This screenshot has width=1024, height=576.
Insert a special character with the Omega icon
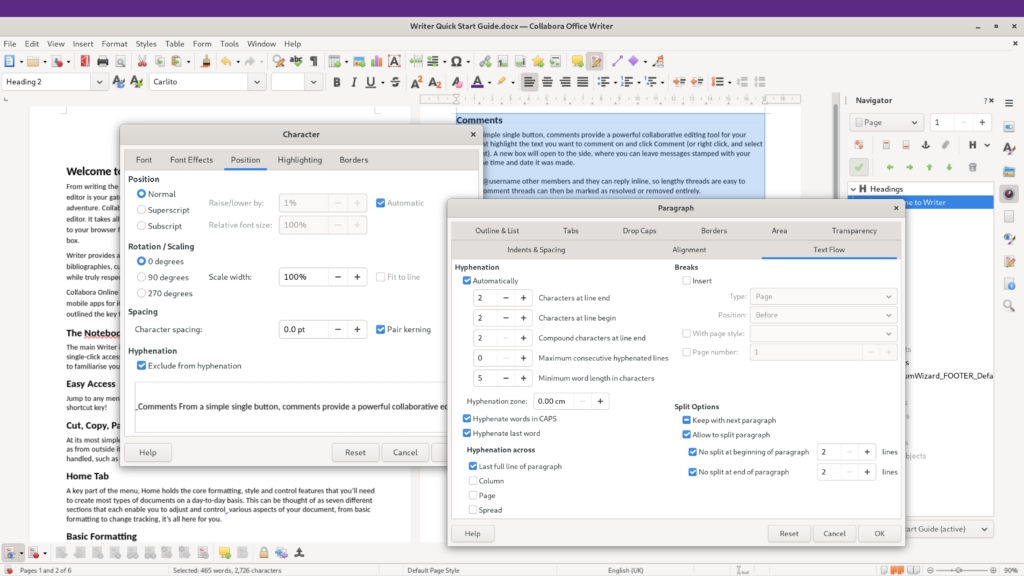coord(455,62)
